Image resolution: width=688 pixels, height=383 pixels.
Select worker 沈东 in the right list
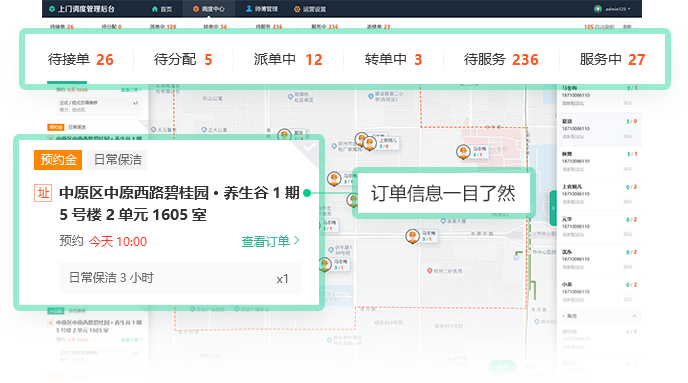(599, 260)
